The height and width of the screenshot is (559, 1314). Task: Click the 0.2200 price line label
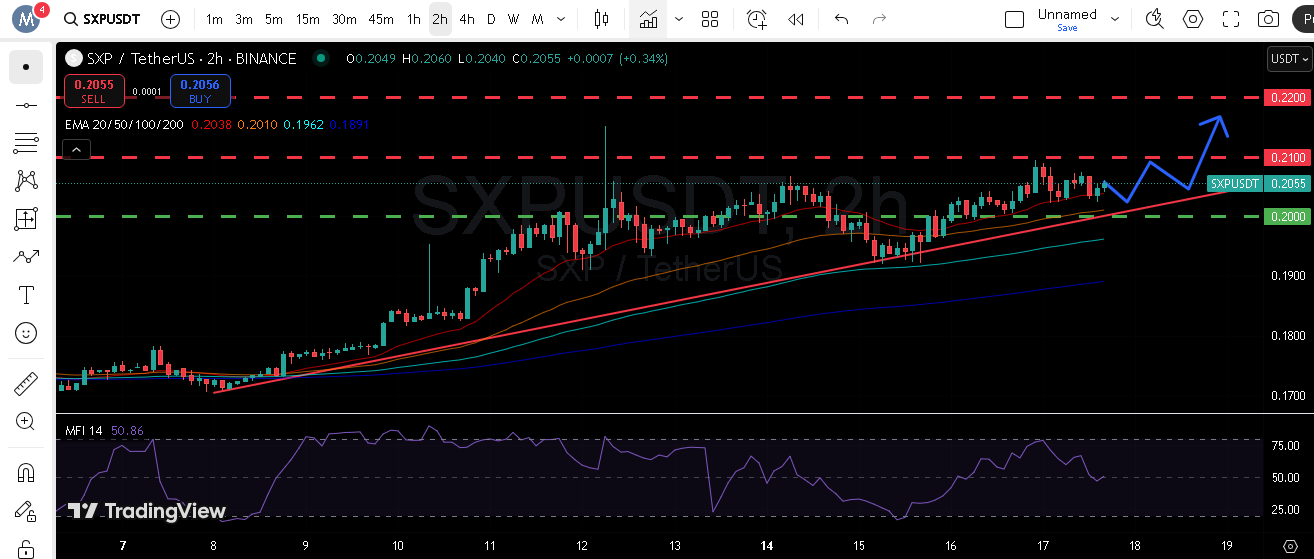click(x=1287, y=97)
